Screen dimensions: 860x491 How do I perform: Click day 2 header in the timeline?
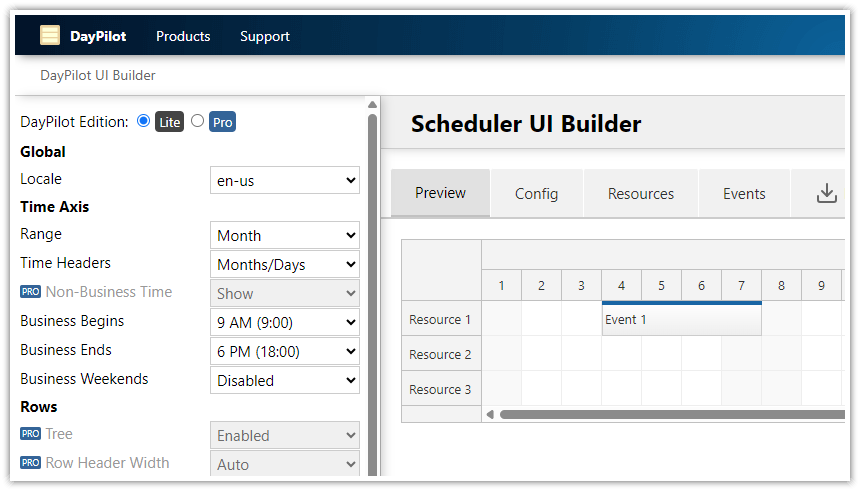(x=541, y=285)
